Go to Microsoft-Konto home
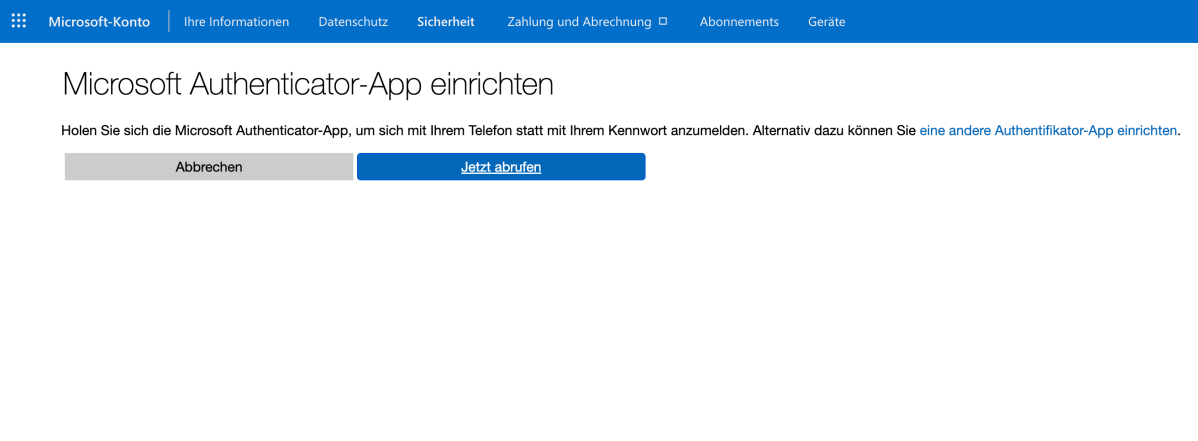The width and height of the screenshot is (1198, 441). [99, 21]
